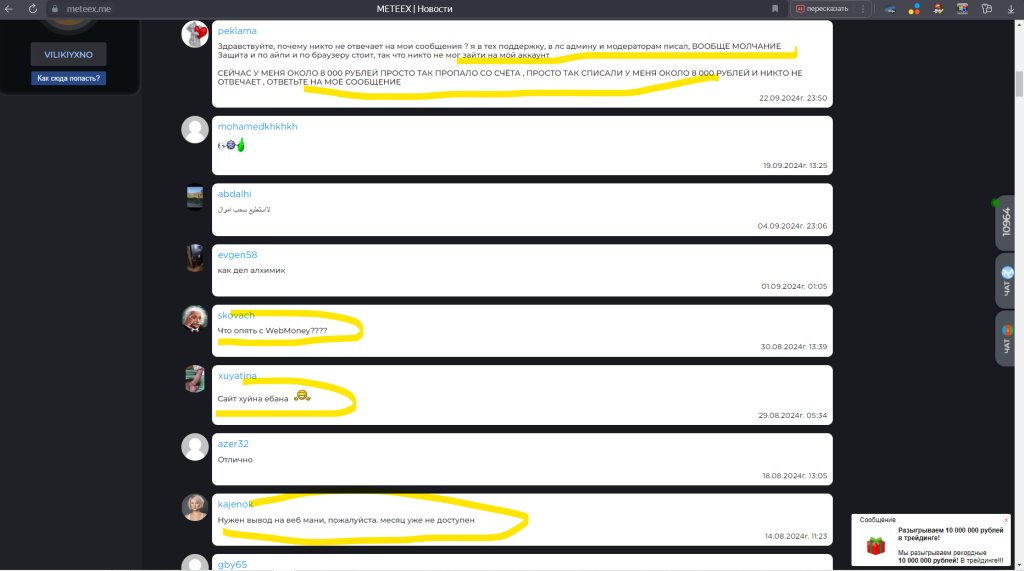This screenshot has width=1024, height=571.
Task: Bookmark this page using bookmark icon
Action: 775,9
